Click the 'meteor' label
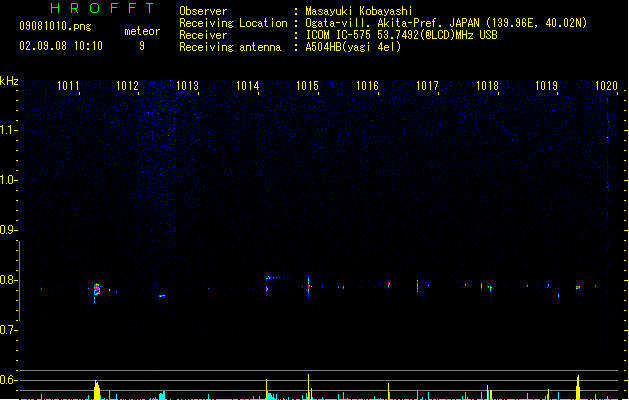The height and width of the screenshot is (400, 629). coord(142,31)
